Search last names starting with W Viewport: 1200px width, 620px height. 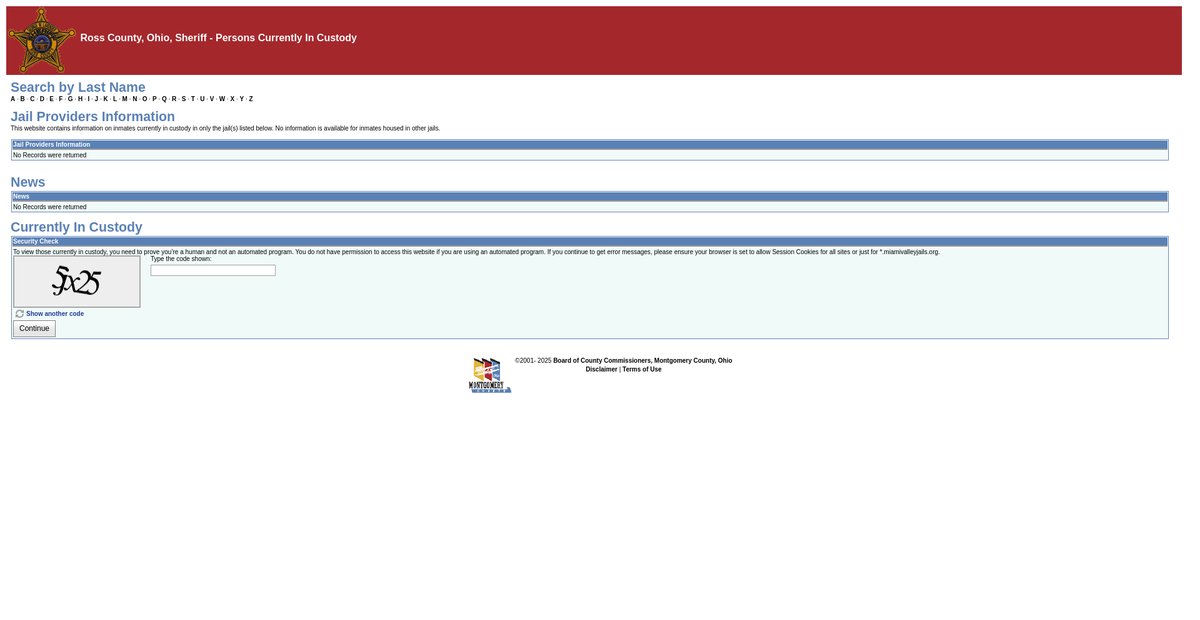222,99
